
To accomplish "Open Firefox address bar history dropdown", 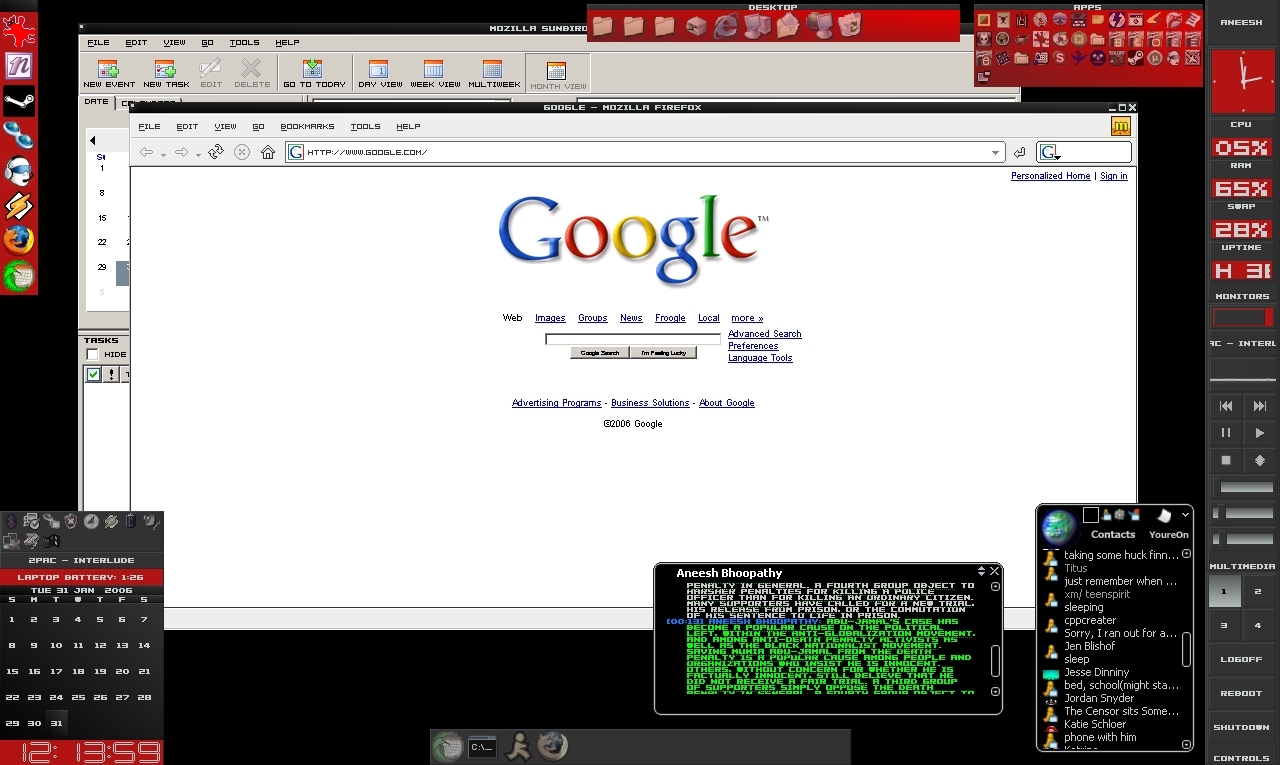I will [995, 153].
